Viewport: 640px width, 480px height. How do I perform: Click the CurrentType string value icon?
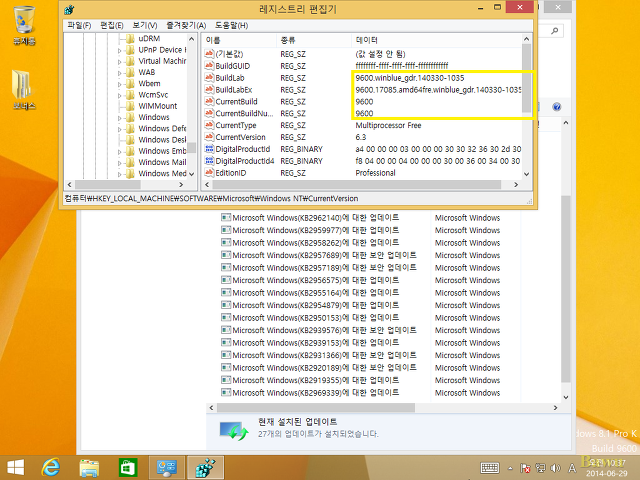click(x=209, y=125)
